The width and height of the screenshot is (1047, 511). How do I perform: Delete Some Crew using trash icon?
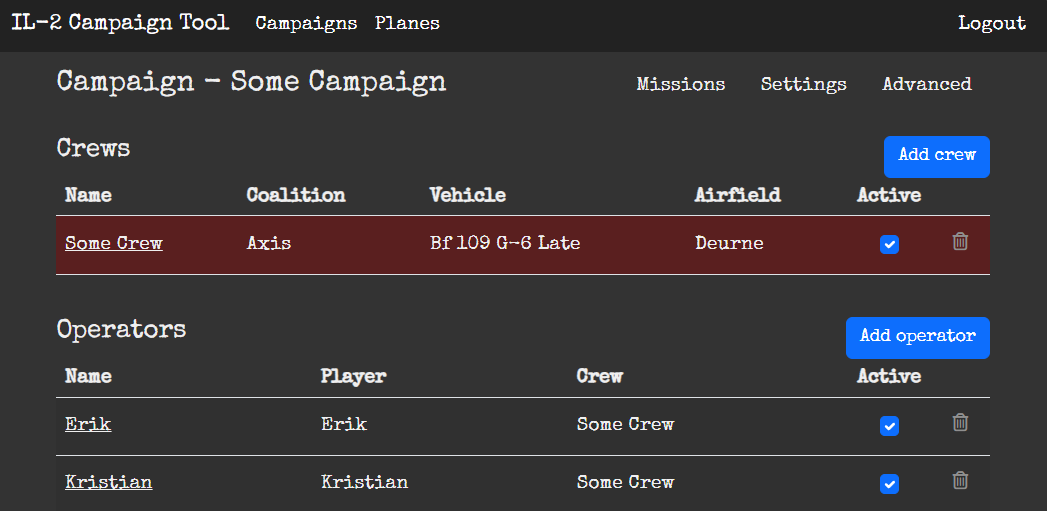(x=960, y=241)
